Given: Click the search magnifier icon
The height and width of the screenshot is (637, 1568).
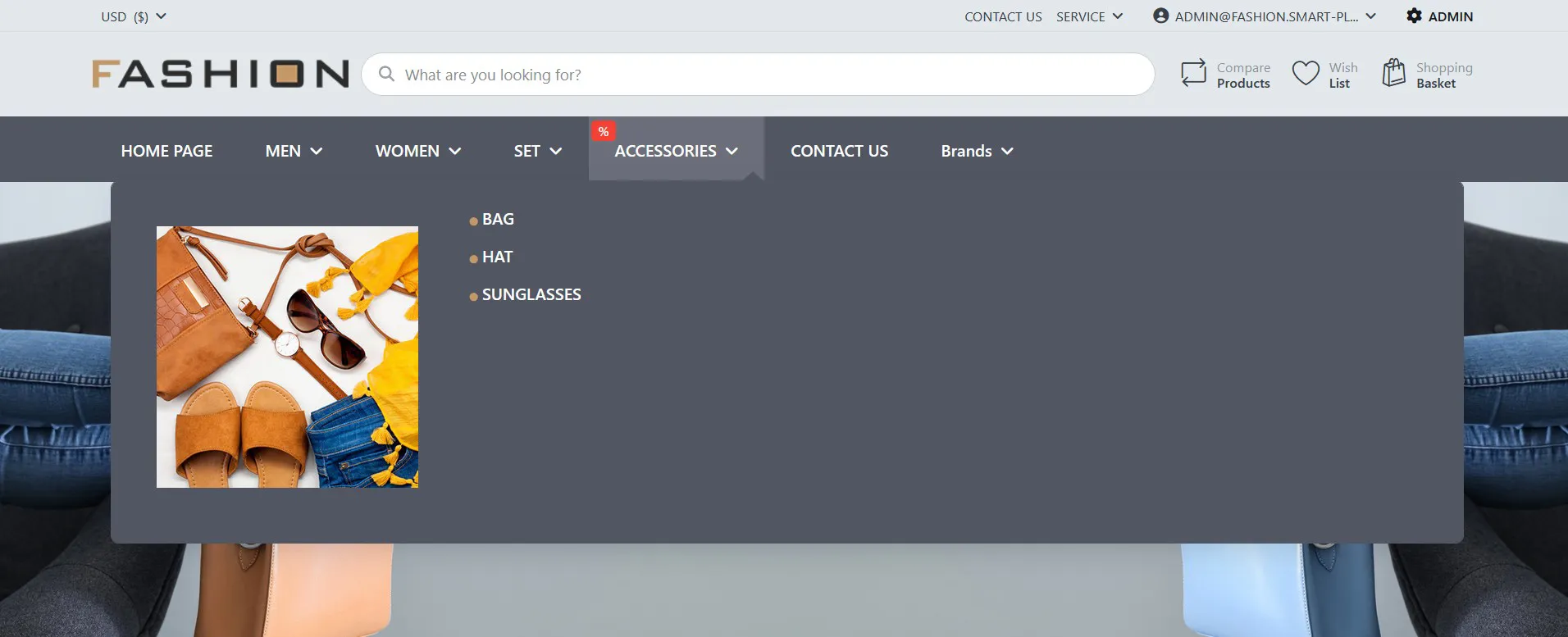Looking at the screenshot, I should (386, 74).
